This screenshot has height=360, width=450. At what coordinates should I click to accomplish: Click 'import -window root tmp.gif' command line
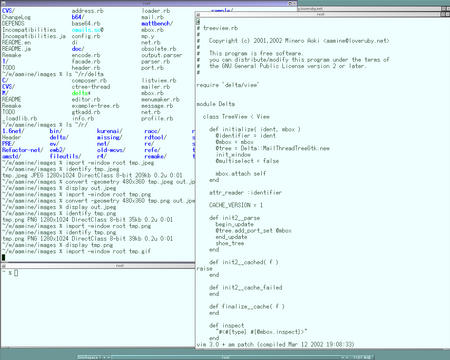coord(108,252)
